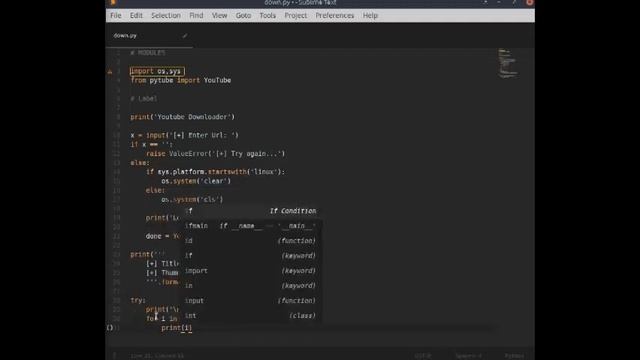640x360 pixels.
Task: Open the File menu
Action: (x=116, y=16)
